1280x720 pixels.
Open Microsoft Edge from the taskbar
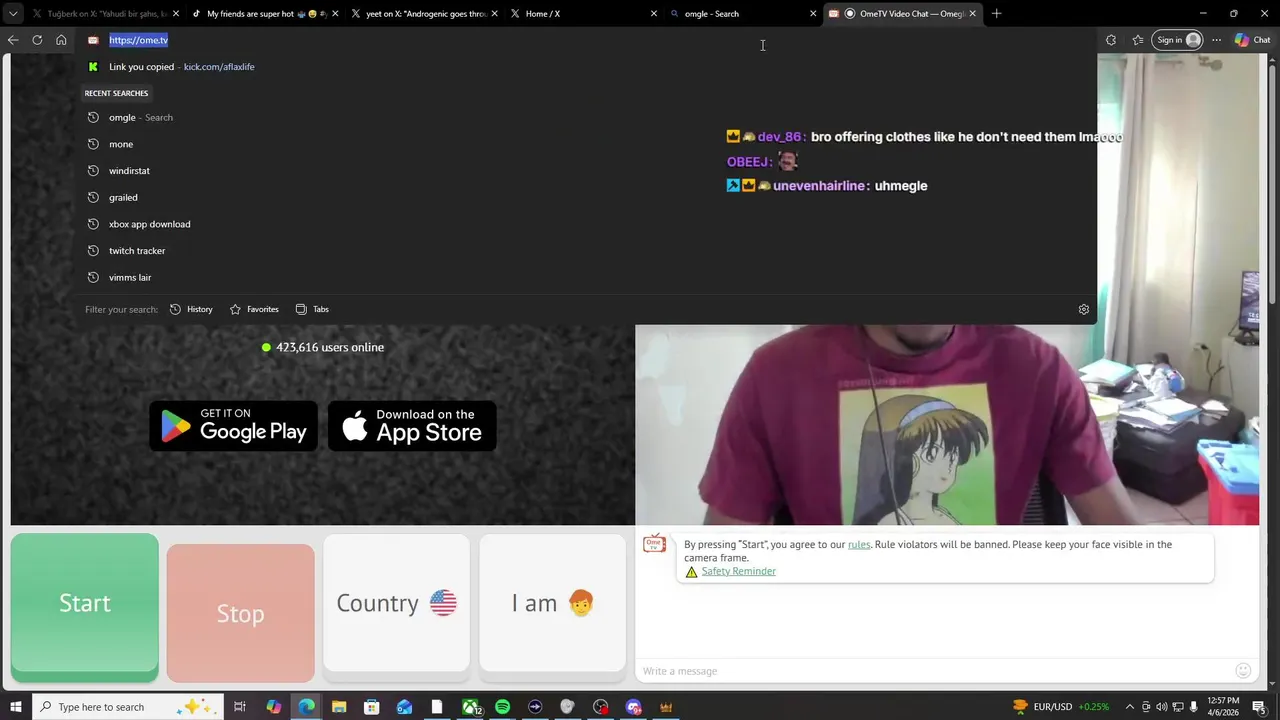click(306, 707)
